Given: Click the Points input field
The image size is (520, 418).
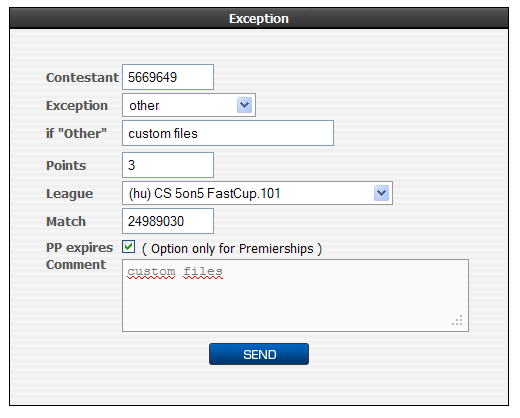Looking at the screenshot, I should click(168, 165).
